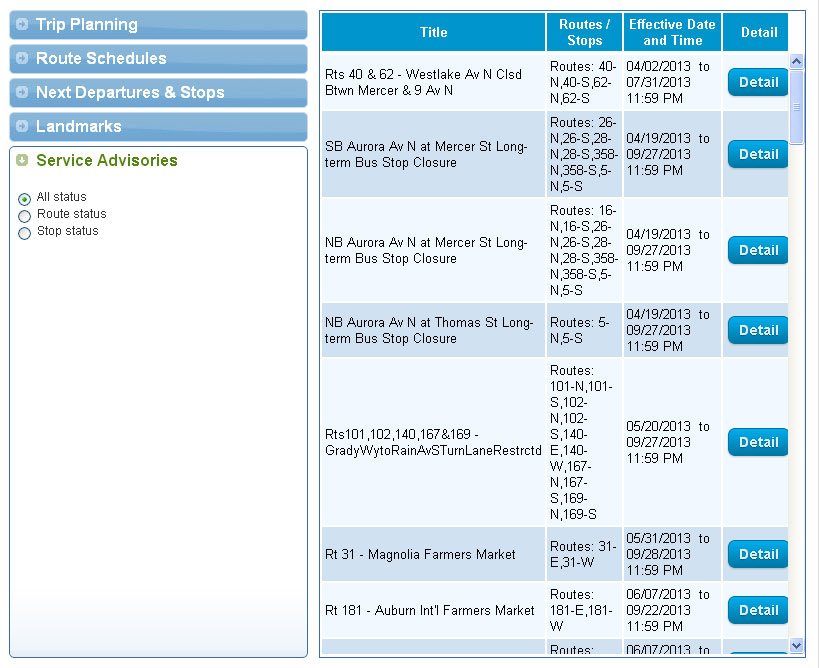Collapse the Service Advisories panel header

pos(158,160)
